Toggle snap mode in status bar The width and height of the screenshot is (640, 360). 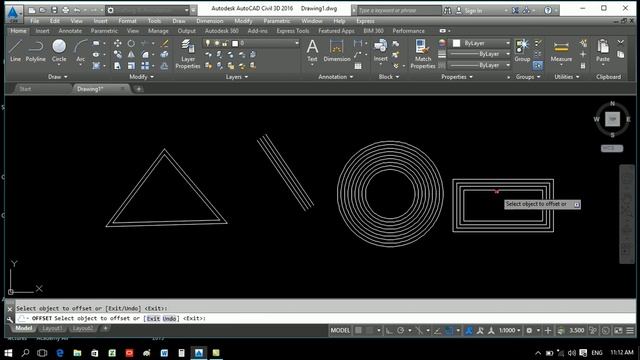[369, 330]
